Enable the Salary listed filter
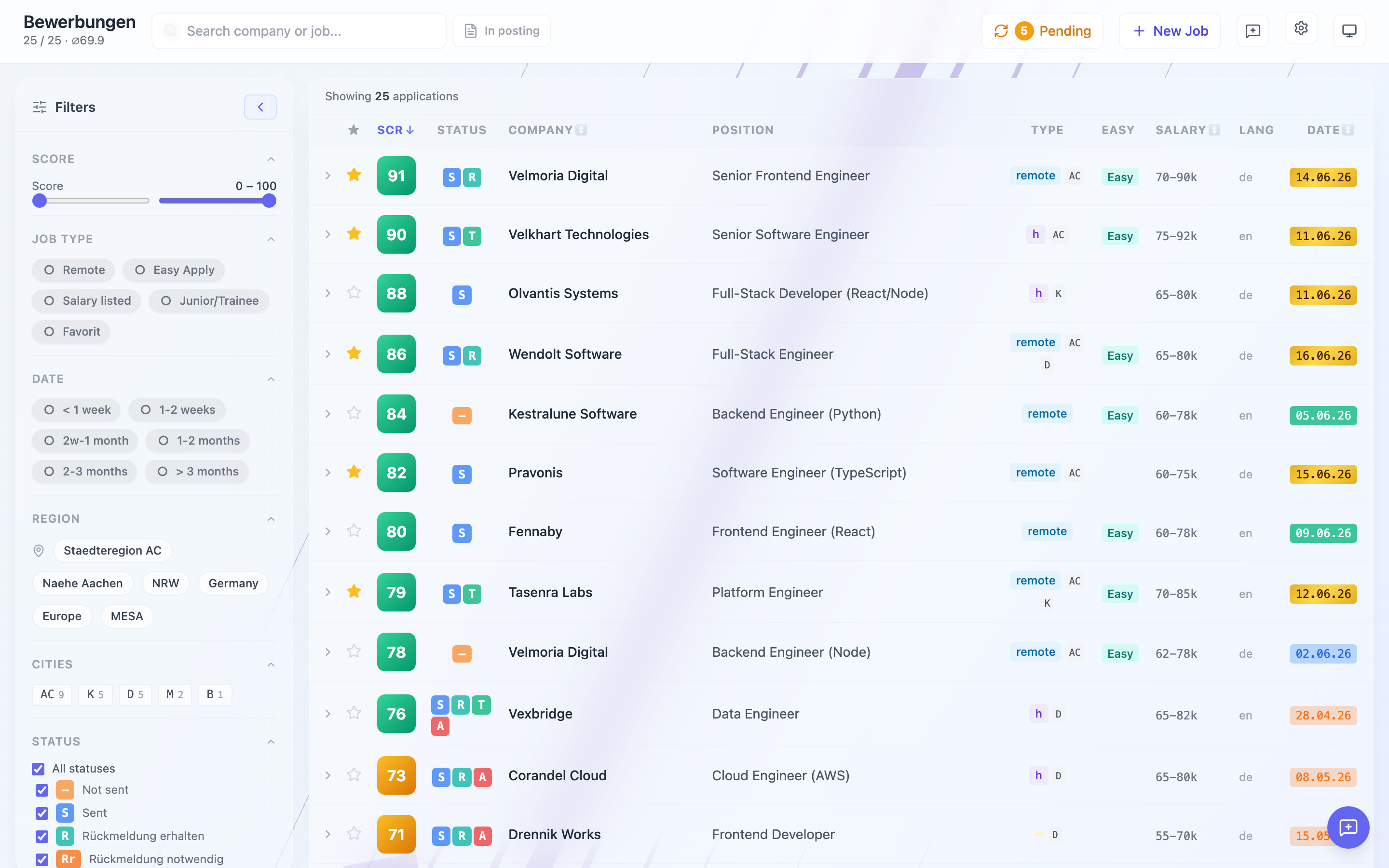This screenshot has height=868, width=1389. [86, 301]
